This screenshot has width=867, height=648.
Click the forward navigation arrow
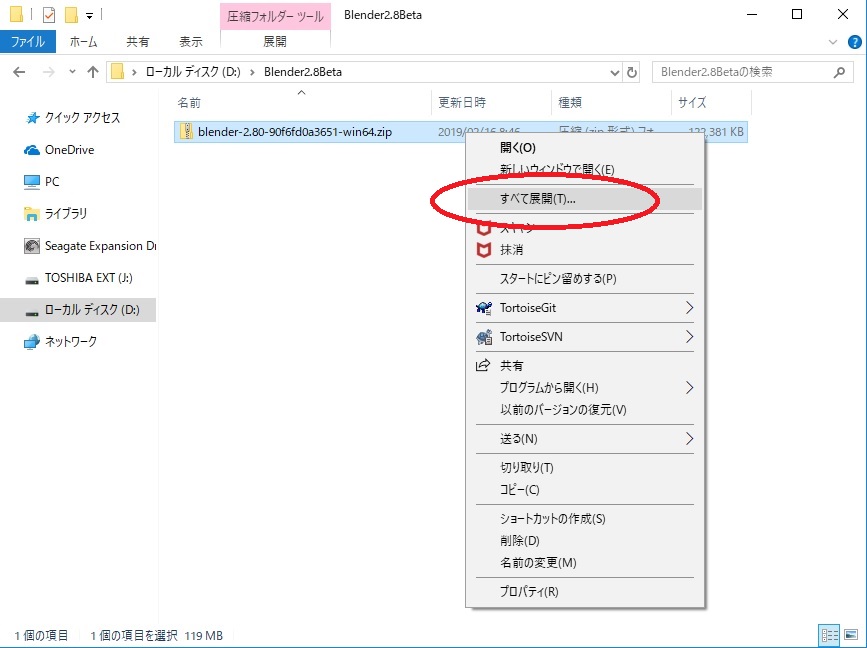tap(49, 72)
